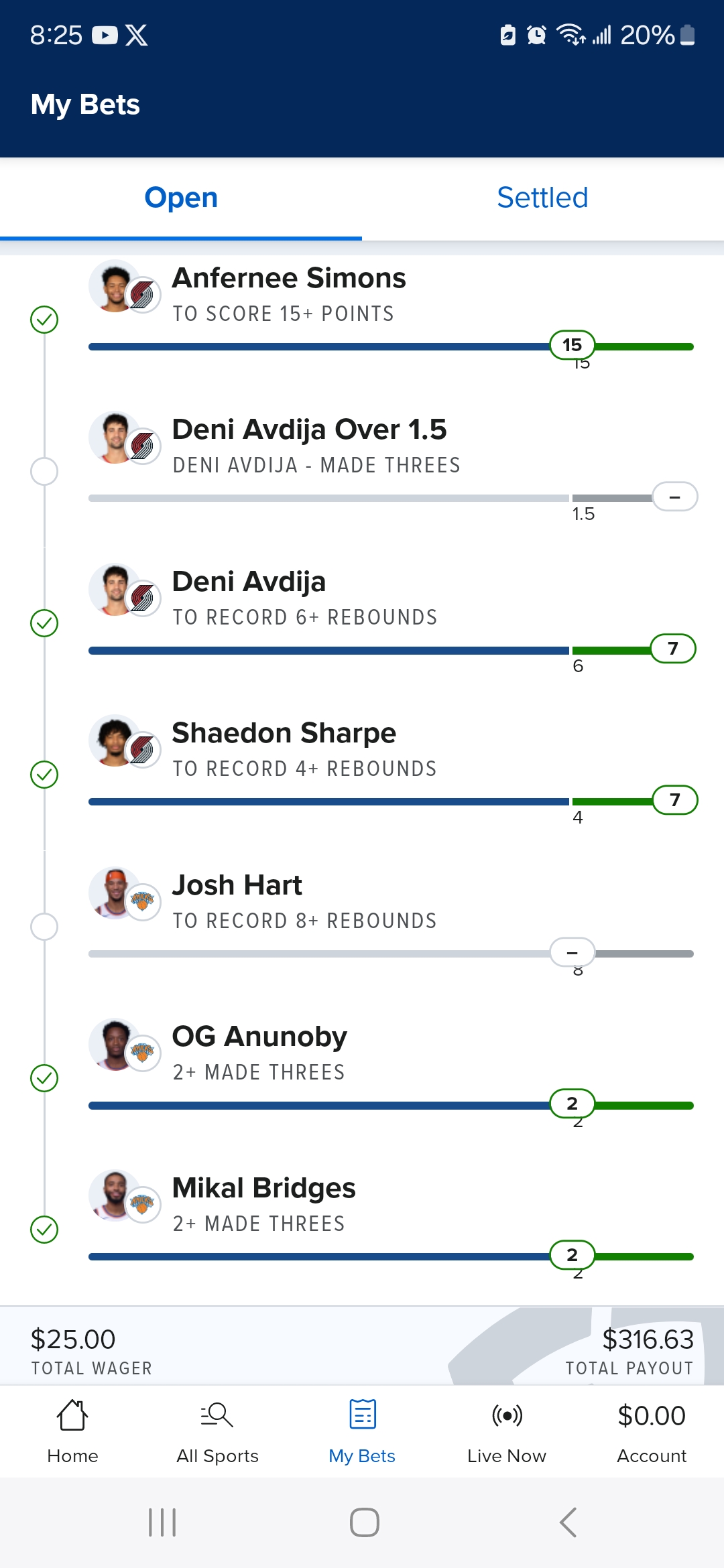
Task: Tap Deni Avdija rebounds marker showing 7
Action: click(673, 649)
